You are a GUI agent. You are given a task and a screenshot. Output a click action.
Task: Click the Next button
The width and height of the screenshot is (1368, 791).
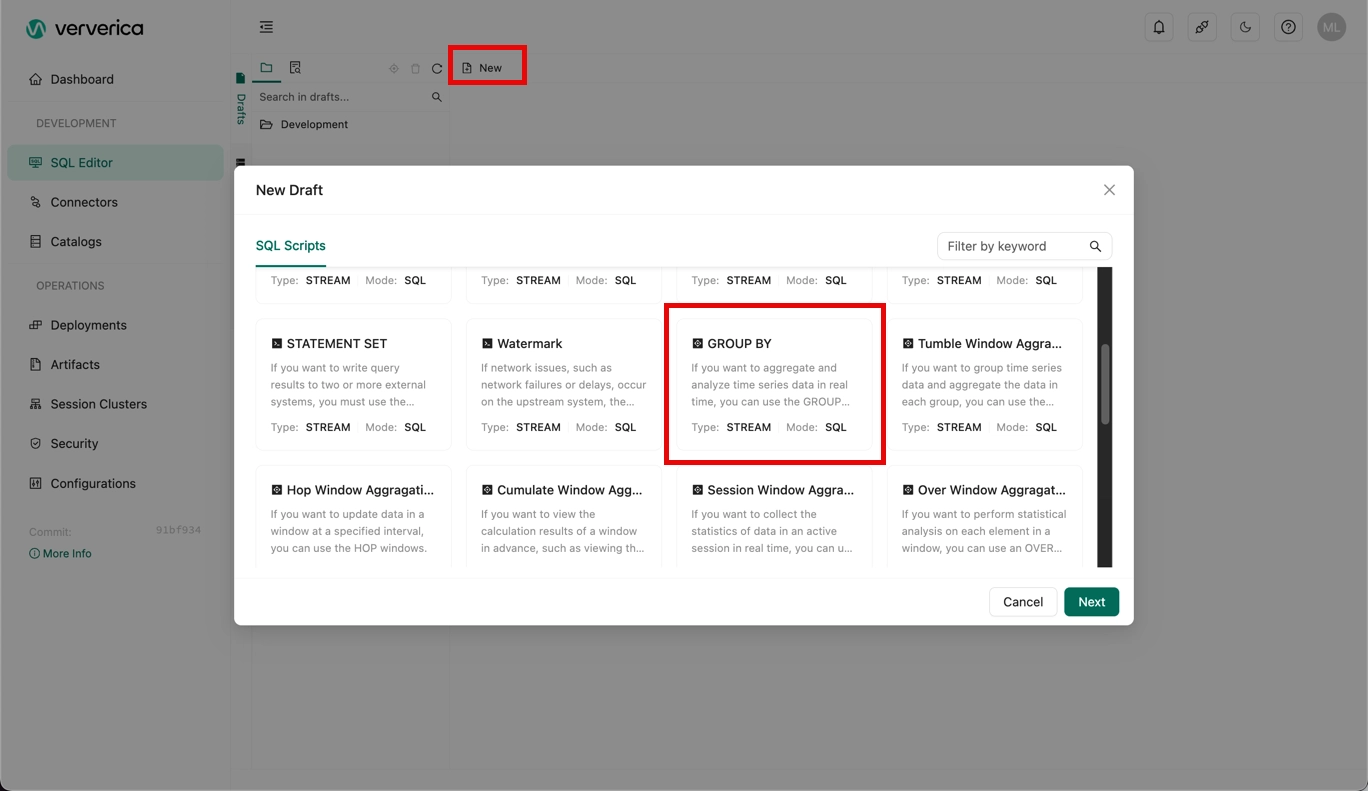[x=1091, y=602]
